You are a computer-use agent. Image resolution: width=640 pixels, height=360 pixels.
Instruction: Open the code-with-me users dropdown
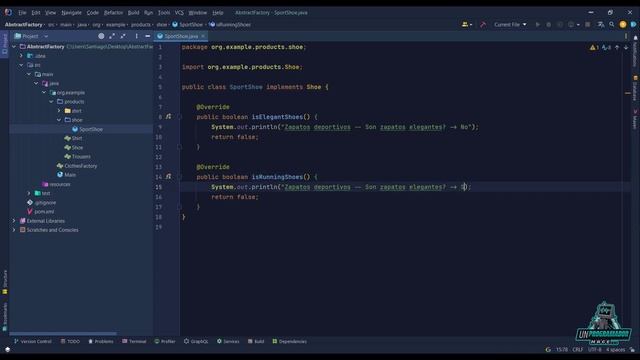pyautogui.click(x=467, y=24)
